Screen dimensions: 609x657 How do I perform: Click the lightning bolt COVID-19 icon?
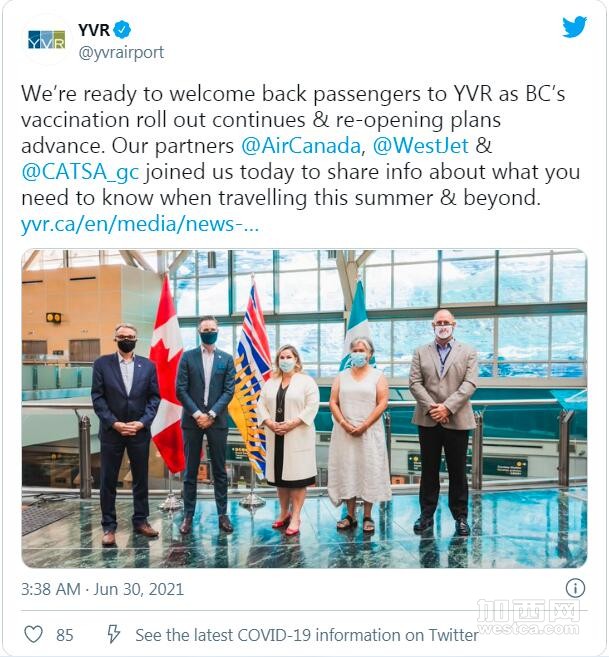(x=113, y=634)
